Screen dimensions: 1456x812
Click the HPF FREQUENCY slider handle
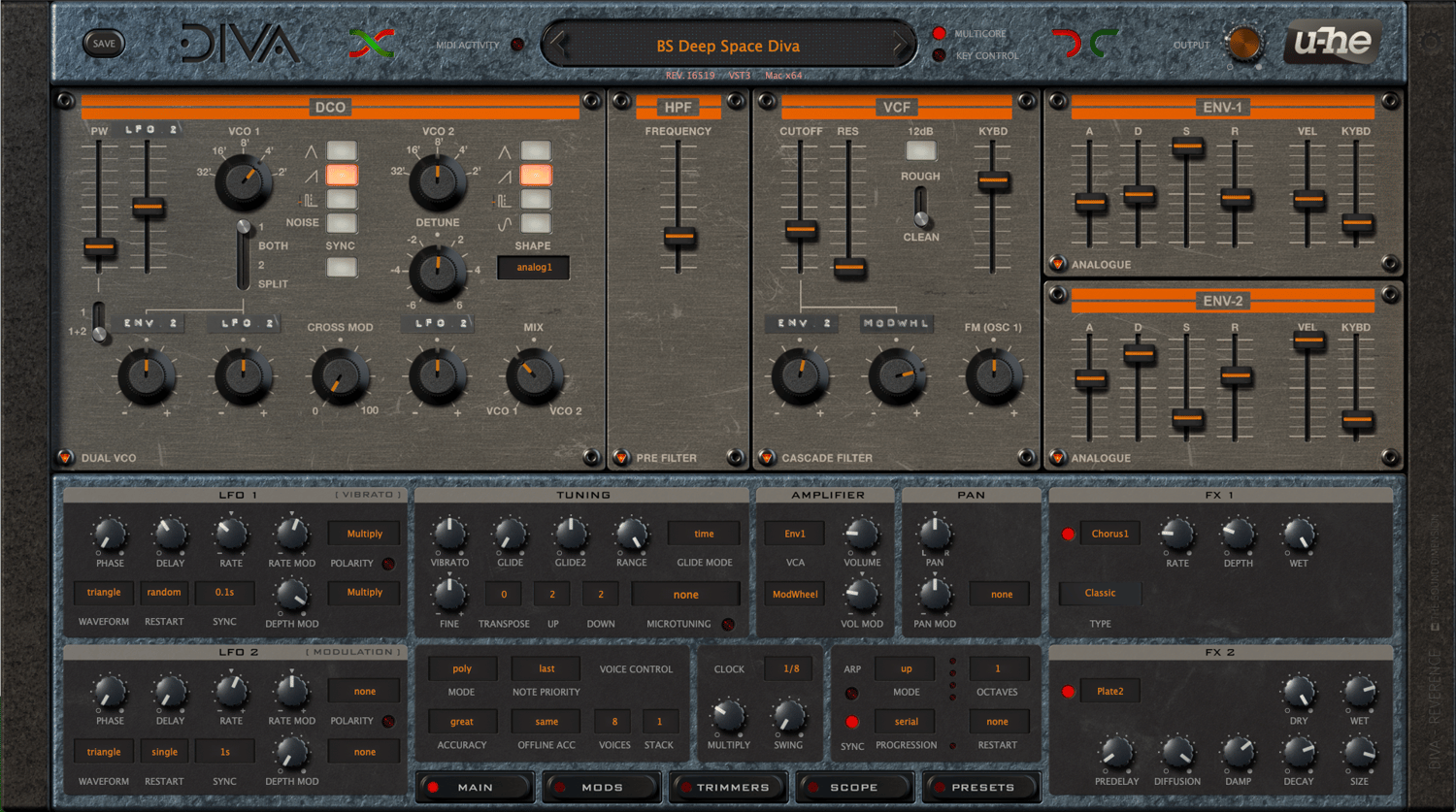tap(678, 237)
